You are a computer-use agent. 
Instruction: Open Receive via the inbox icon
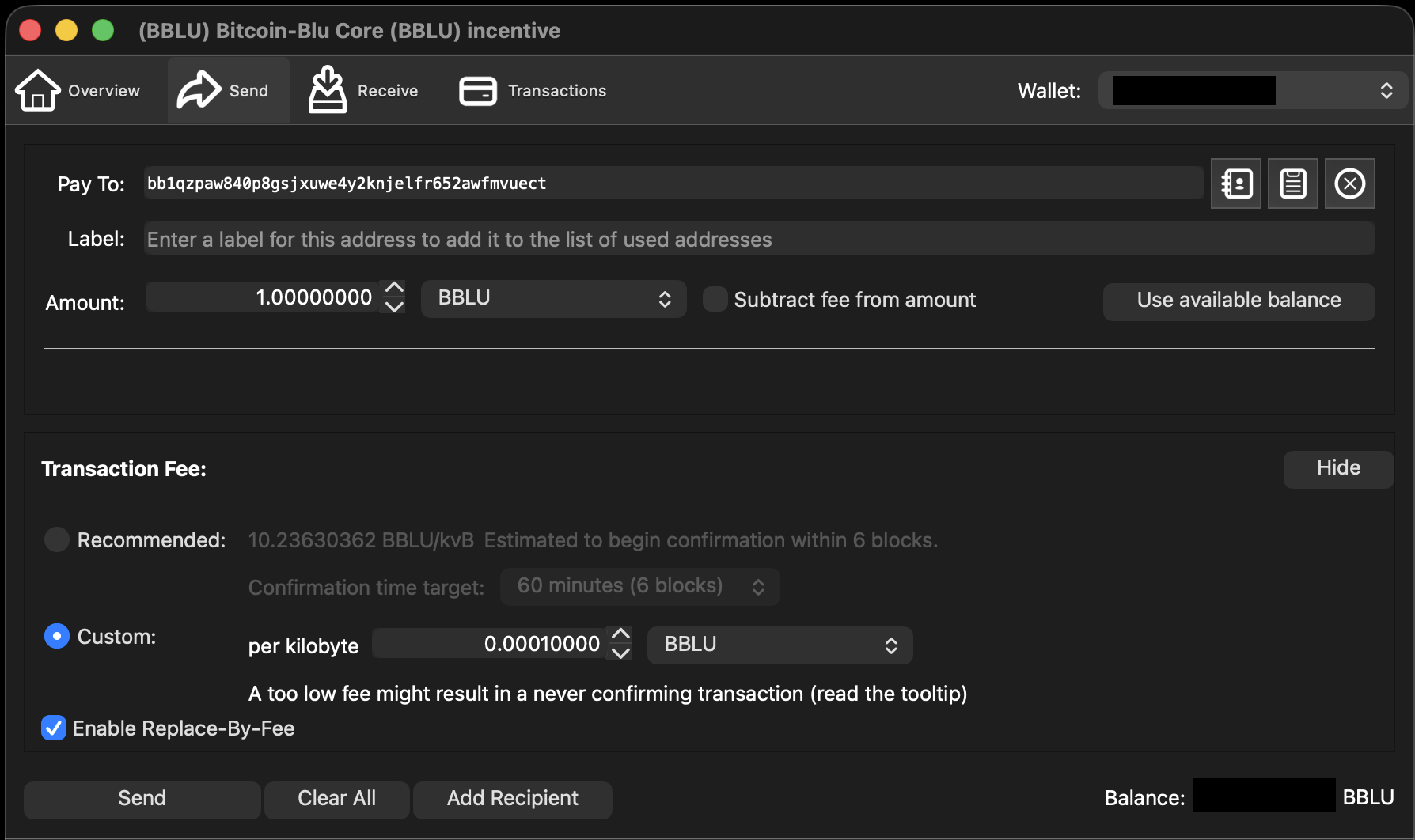[328, 89]
